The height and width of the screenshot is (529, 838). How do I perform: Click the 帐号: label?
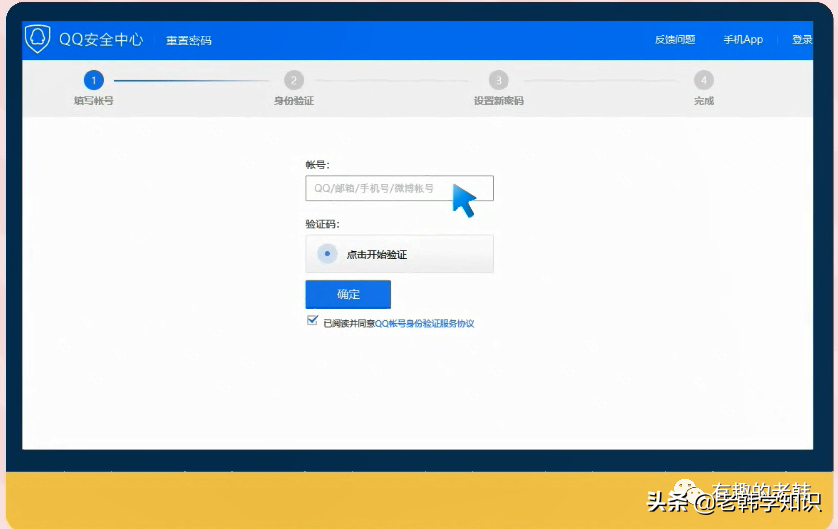point(317,165)
